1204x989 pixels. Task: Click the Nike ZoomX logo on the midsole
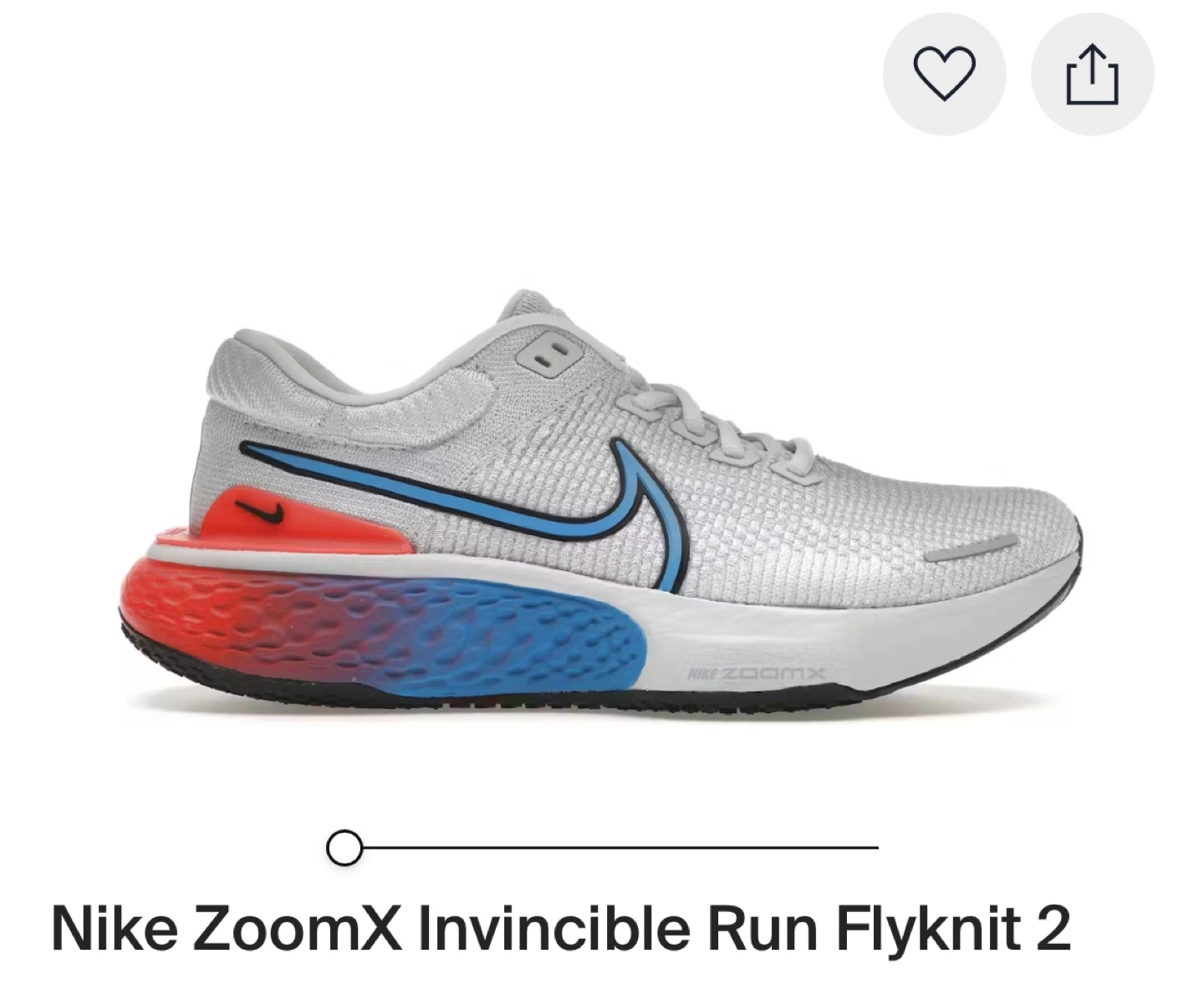coord(756,674)
